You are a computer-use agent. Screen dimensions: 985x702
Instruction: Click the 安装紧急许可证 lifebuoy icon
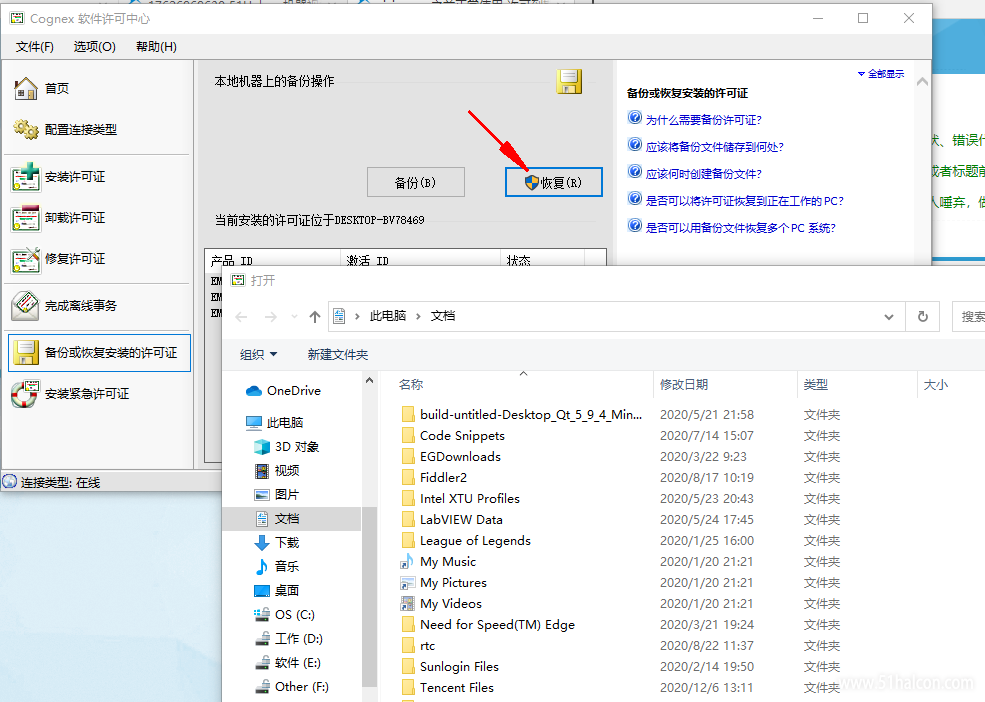click(26, 394)
